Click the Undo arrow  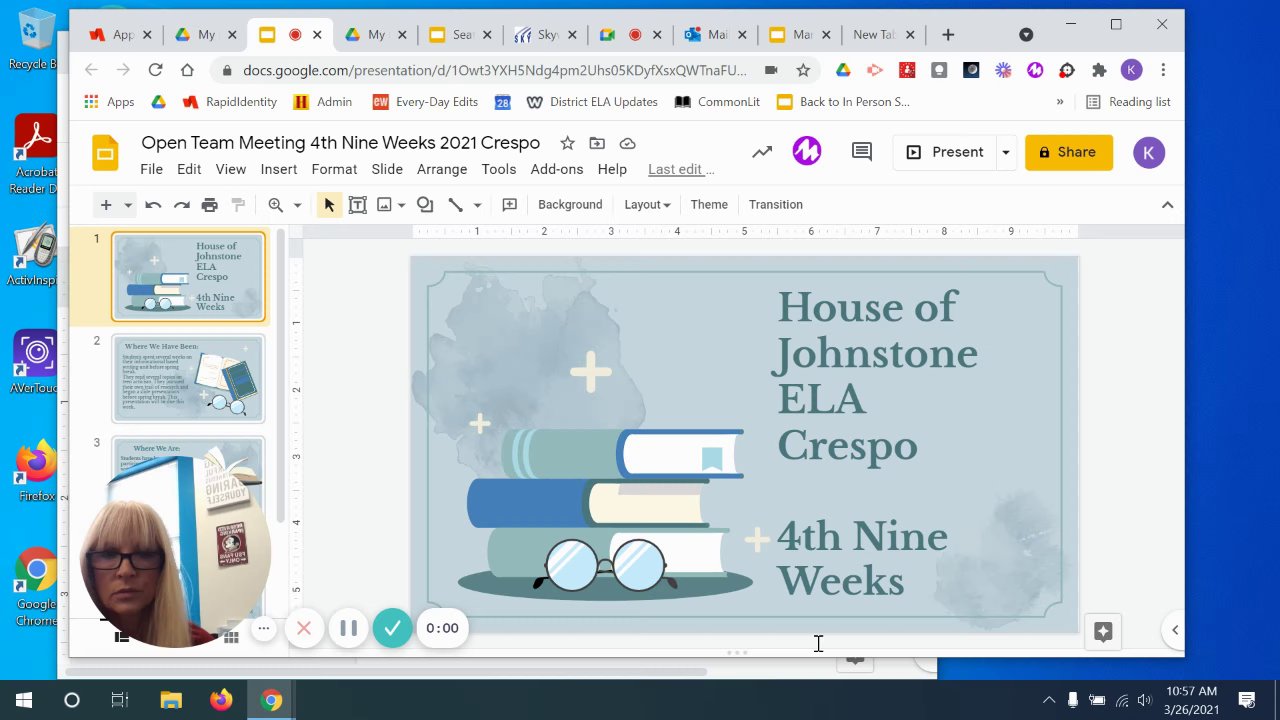pyautogui.click(x=153, y=205)
